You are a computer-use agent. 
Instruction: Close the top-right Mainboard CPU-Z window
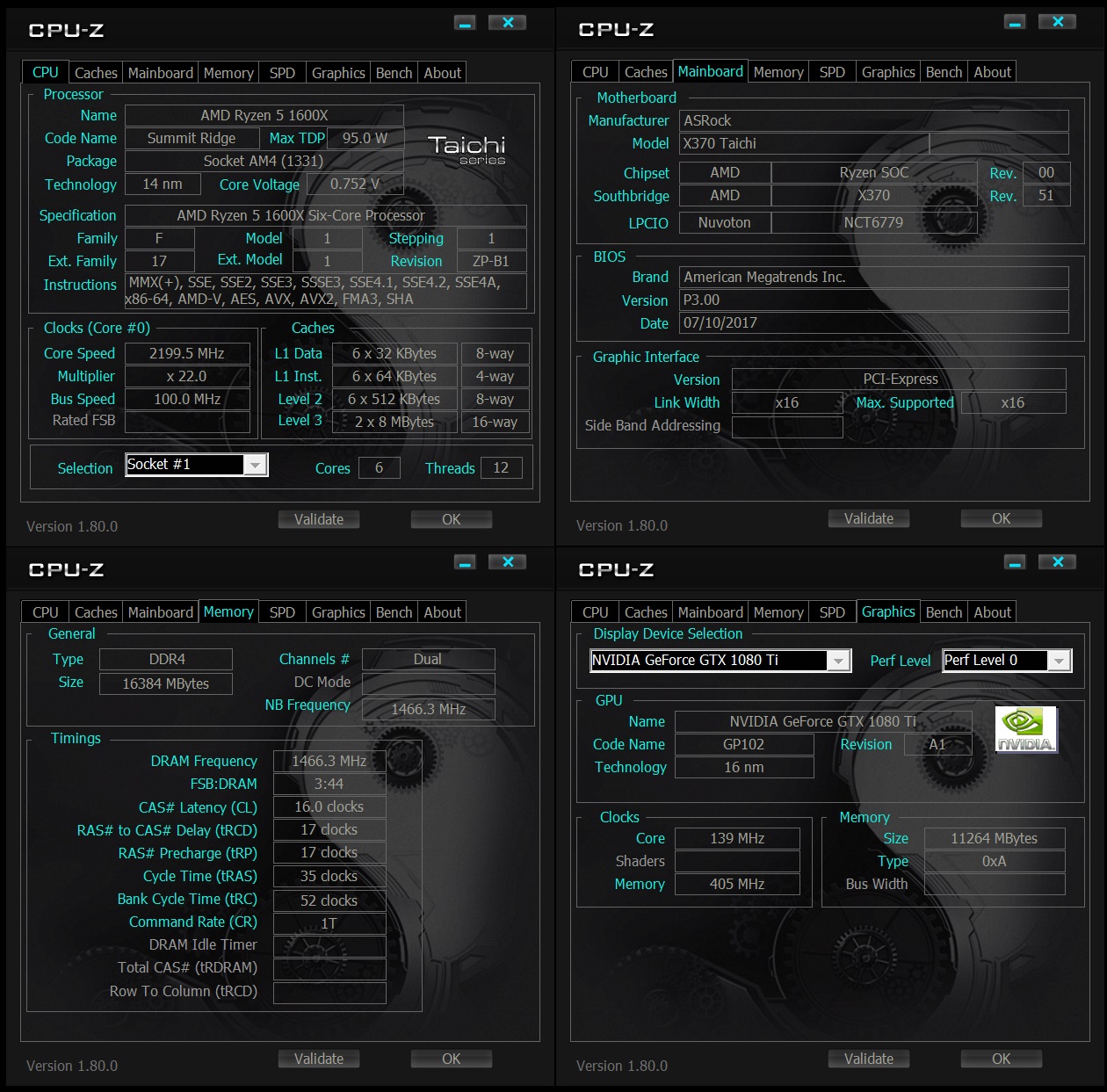[1058, 22]
